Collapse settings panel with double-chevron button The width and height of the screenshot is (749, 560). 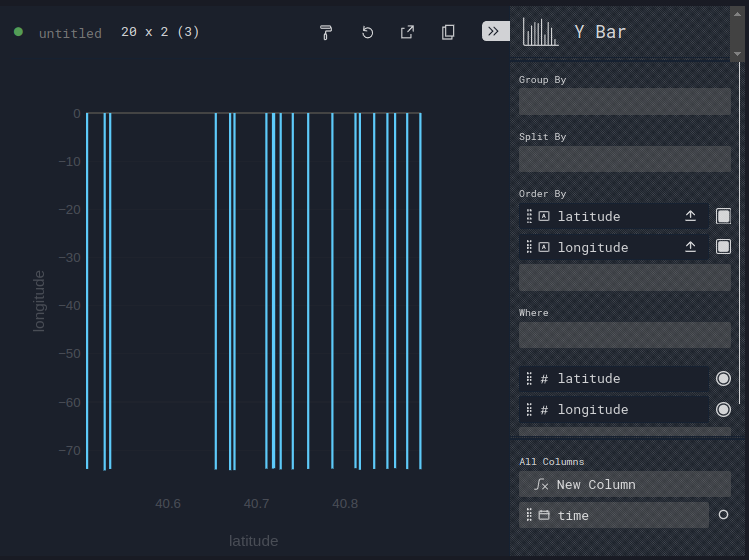click(x=495, y=32)
